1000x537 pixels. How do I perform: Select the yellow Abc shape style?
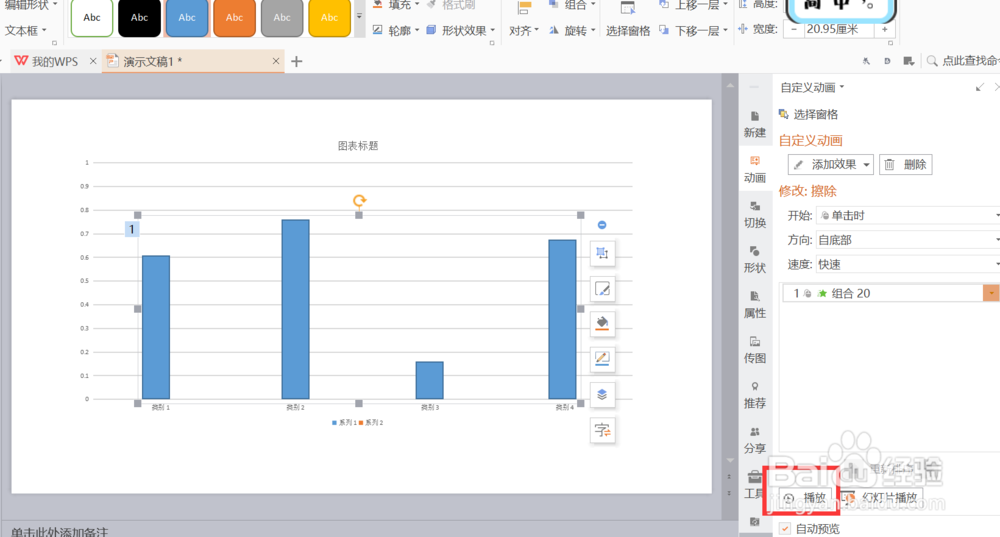[x=330, y=18]
